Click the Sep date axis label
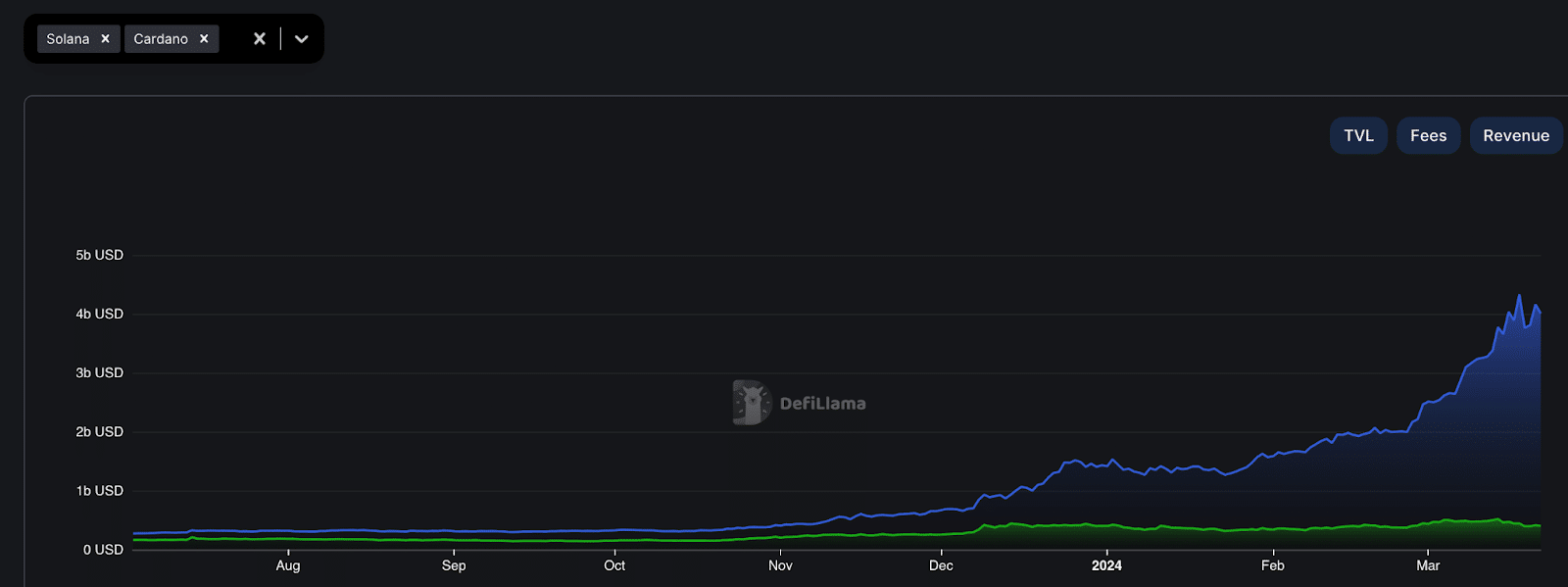This screenshot has width=1568, height=587. pyautogui.click(x=454, y=565)
